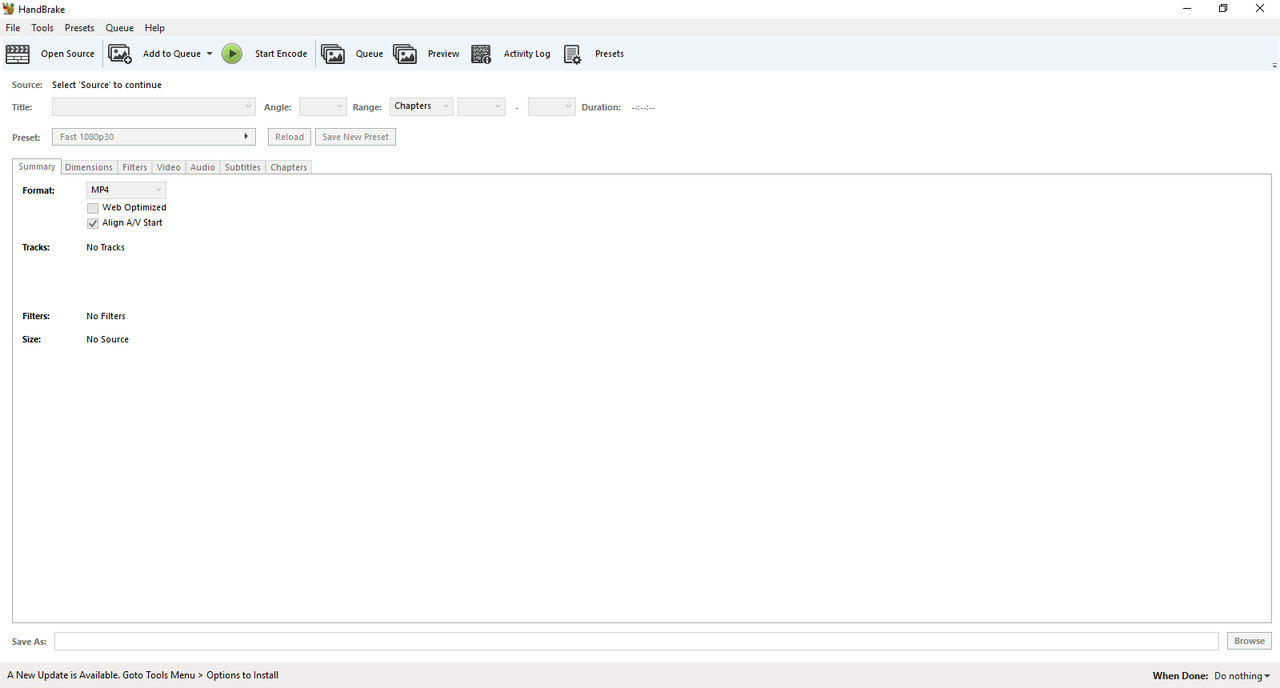
Task: Click the HandBrake app logo in title bar
Action: (9, 8)
